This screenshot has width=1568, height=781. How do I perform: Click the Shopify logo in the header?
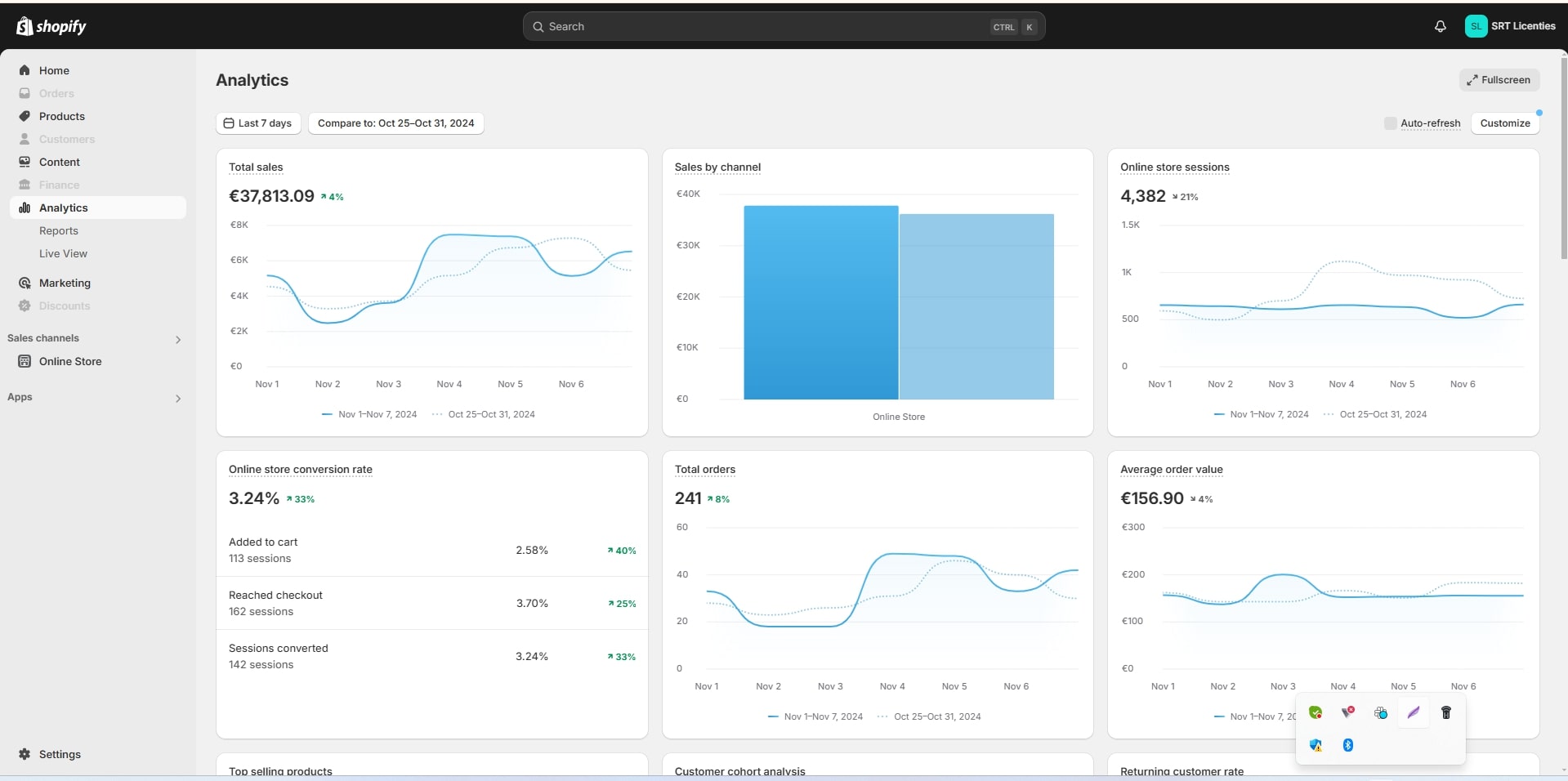click(x=51, y=26)
